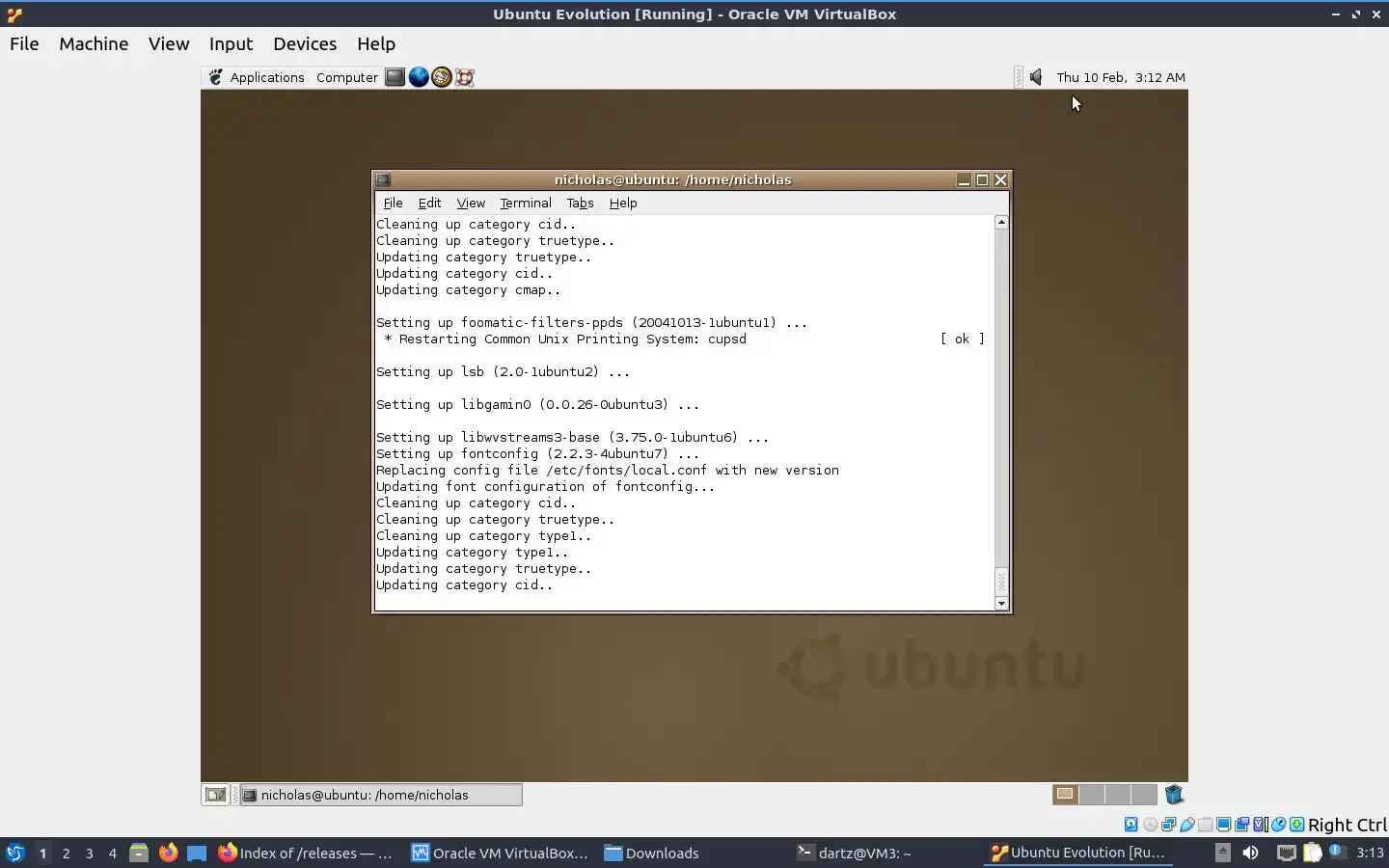Click VirtualBox keyboard capture arrow icon
This screenshot has height=868, width=1389.
[1296, 825]
